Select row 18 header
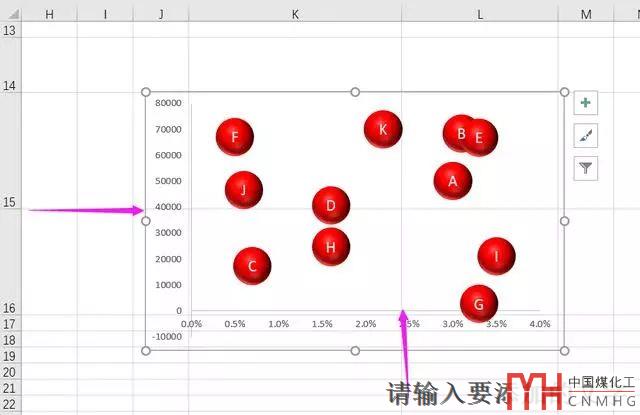The image size is (640, 415). (10, 339)
